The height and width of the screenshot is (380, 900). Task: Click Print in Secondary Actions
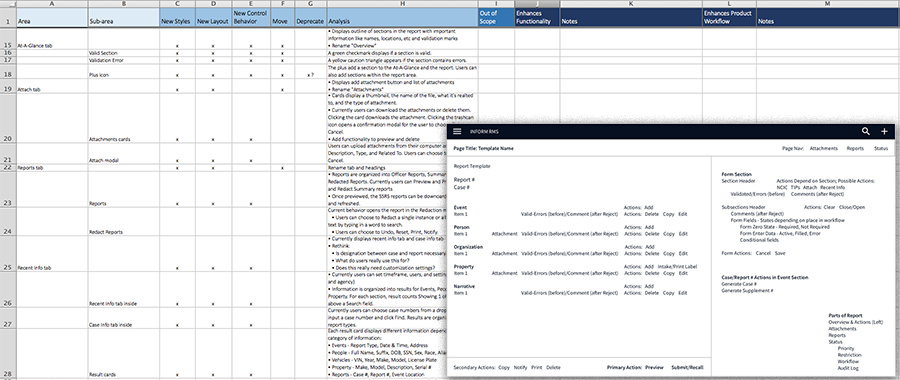tap(536, 367)
